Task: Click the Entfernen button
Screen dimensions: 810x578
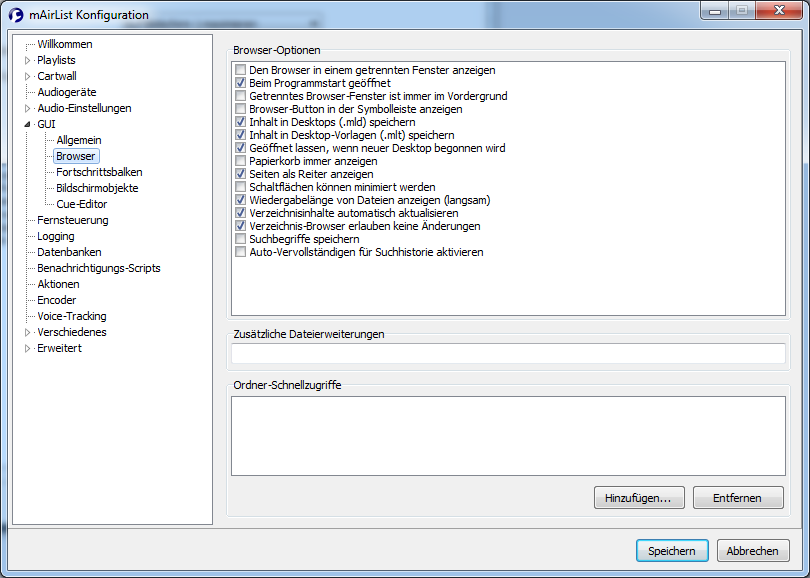Action: pyautogui.click(x=738, y=498)
